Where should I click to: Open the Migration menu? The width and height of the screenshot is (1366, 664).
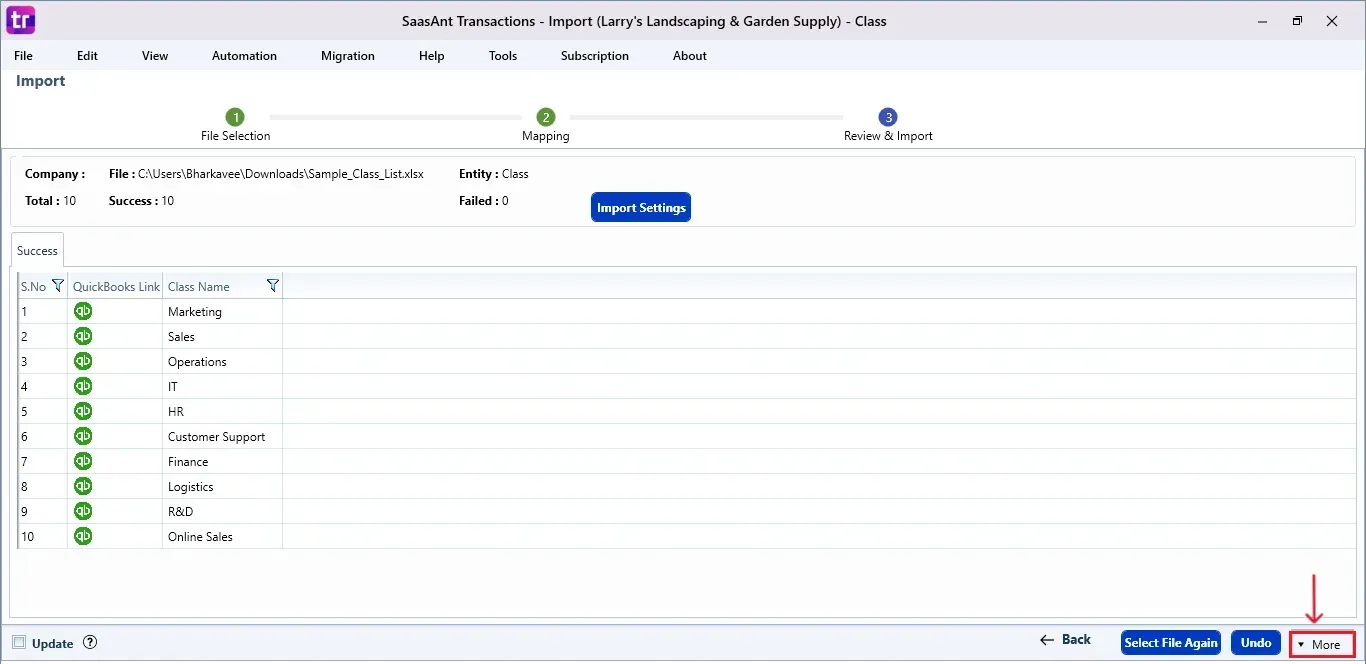(x=348, y=56)
